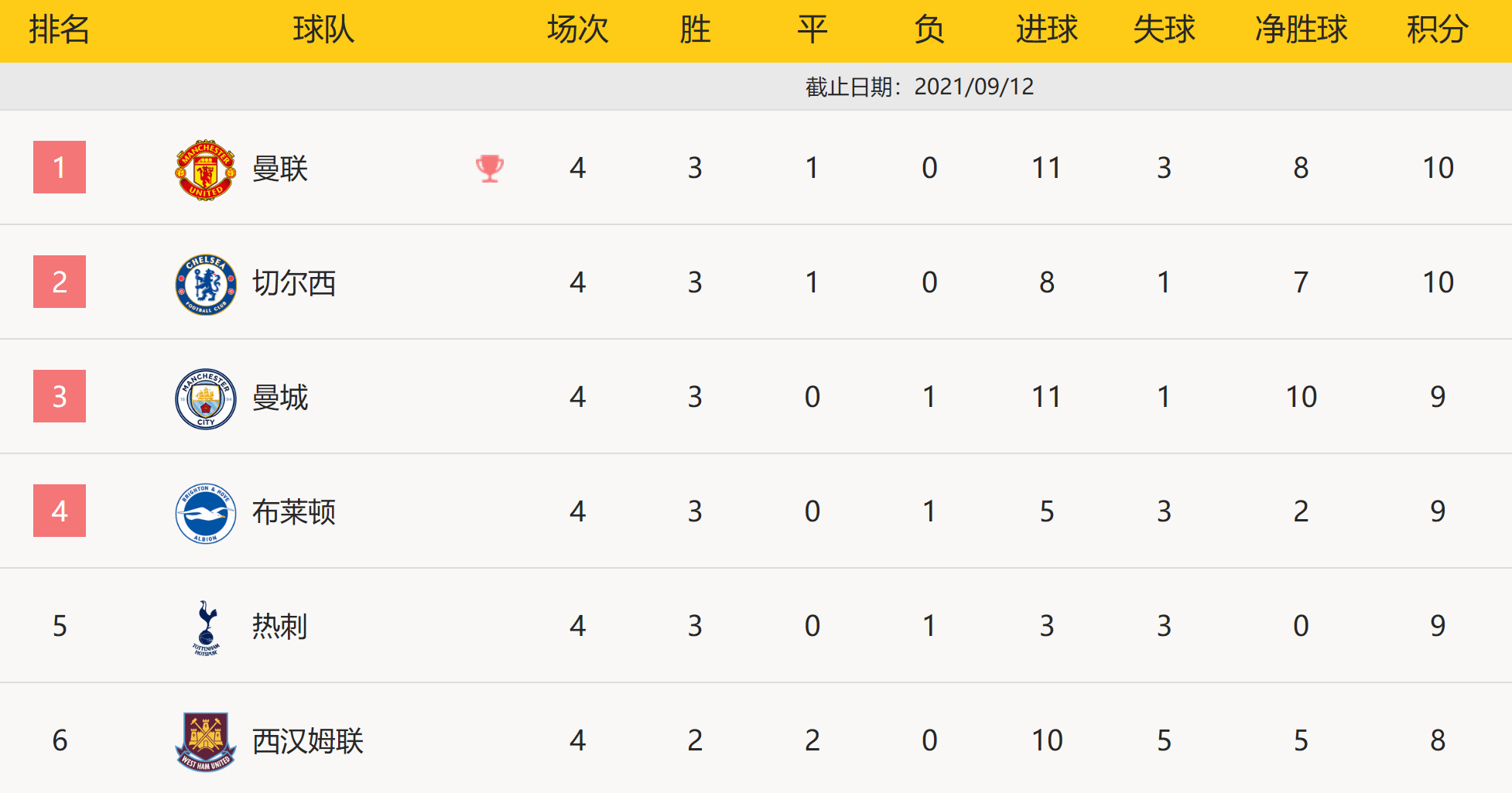1512x793 pixels.
Task: Click the Manchester City club crest
Action: click(205, 399)
